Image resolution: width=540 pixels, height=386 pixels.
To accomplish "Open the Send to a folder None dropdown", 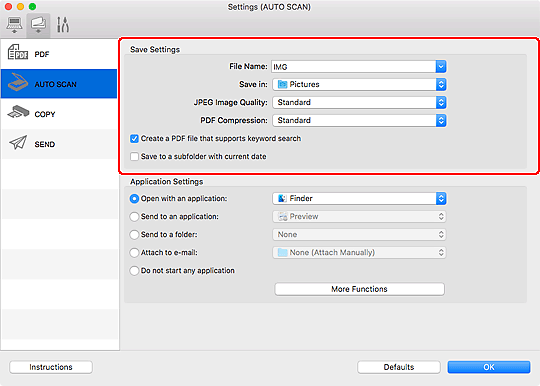I will point(359,234).
